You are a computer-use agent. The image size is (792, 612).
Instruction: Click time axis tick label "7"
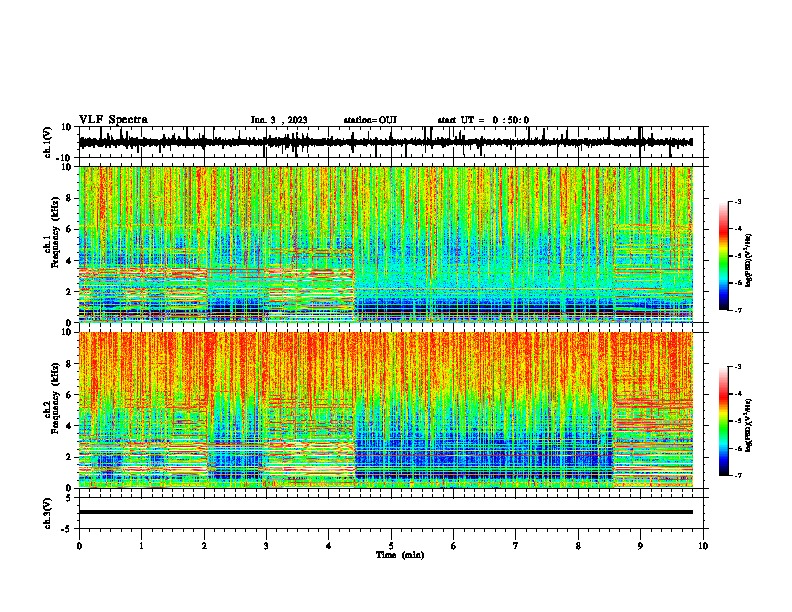tap(516, 546)
